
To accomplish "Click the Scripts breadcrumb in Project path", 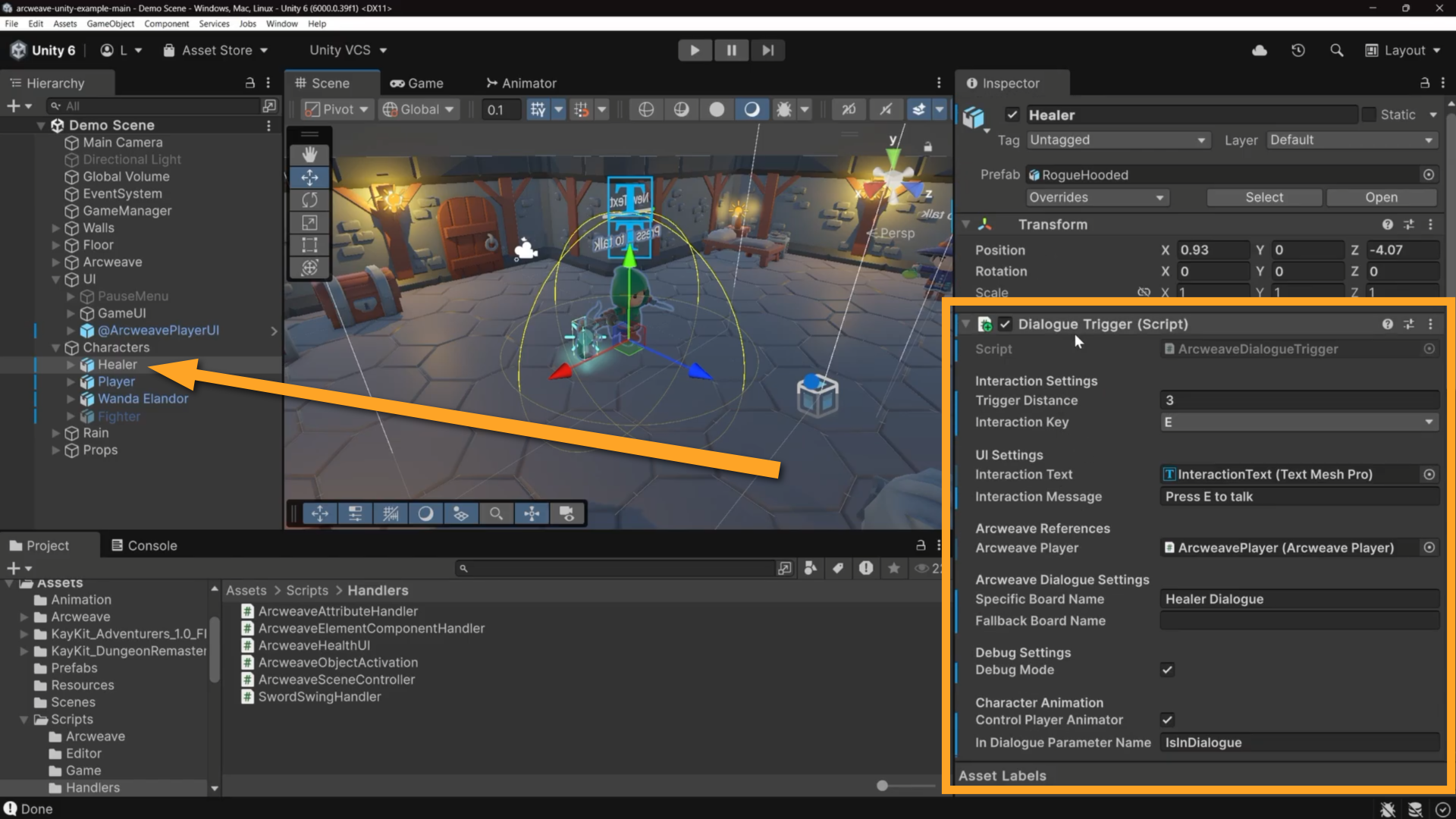I will click(x=307, y=590).
